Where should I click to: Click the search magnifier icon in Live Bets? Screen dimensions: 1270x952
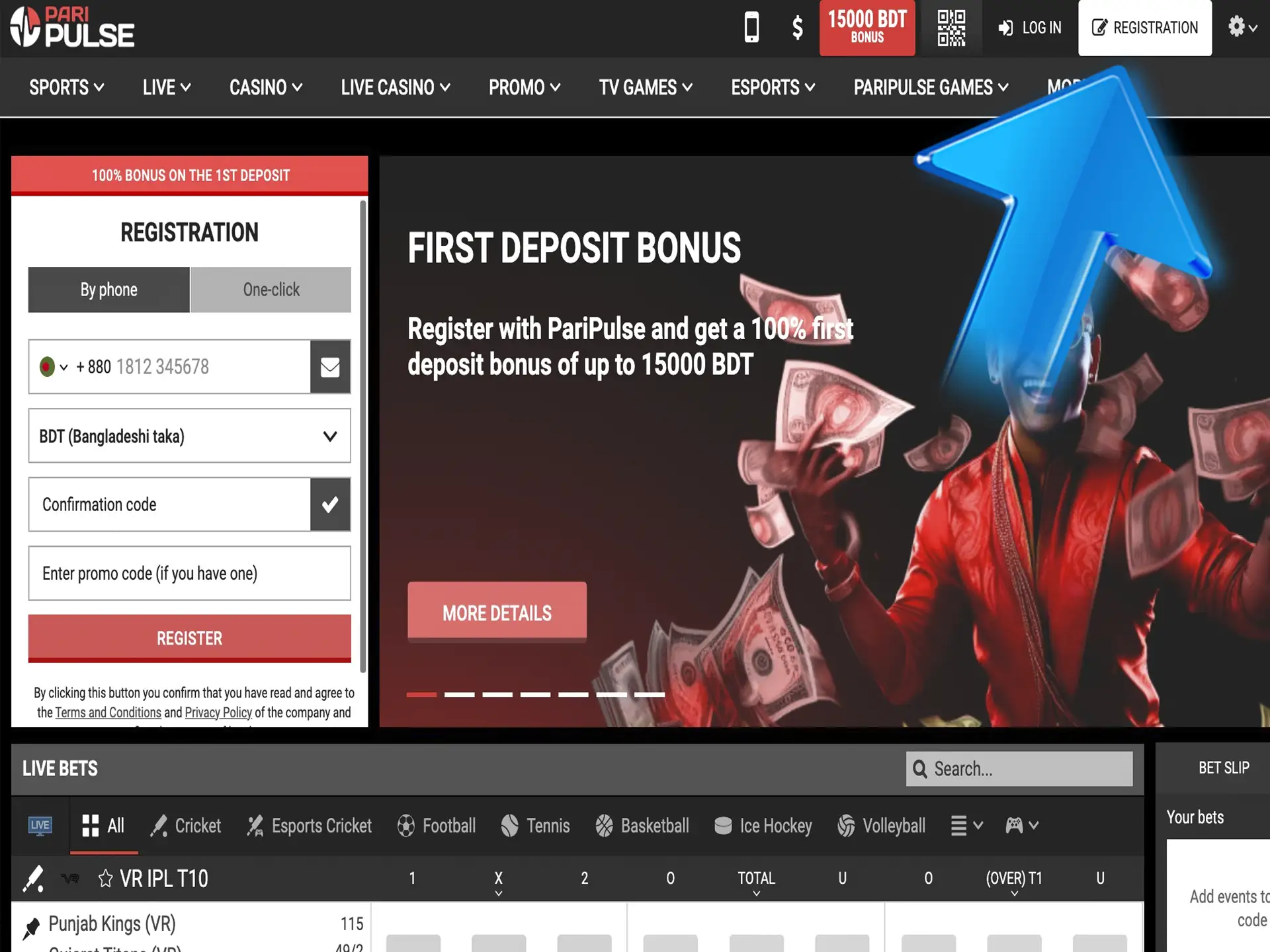[920, 769]
